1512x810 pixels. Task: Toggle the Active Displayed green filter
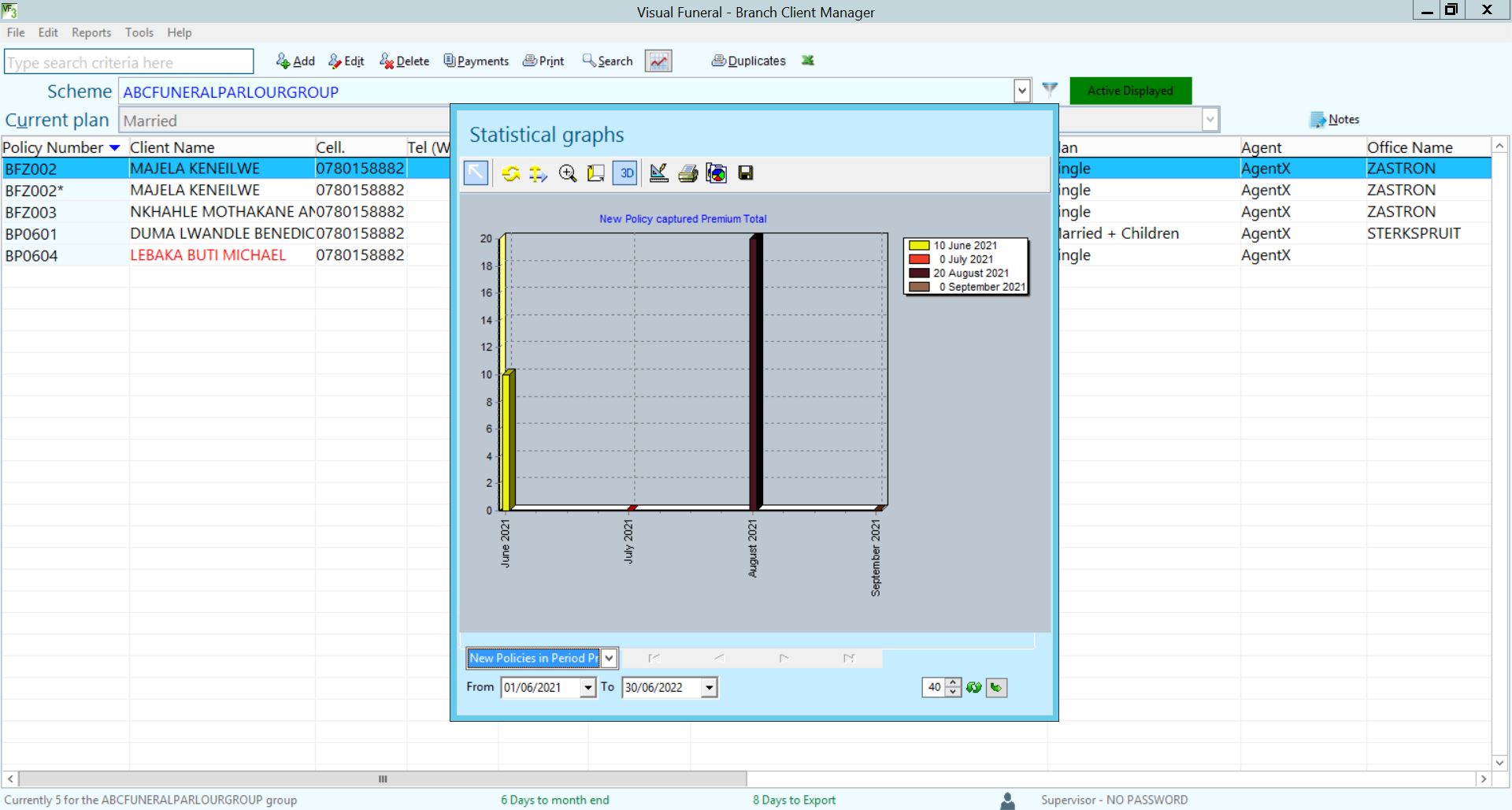point(1130,91)
